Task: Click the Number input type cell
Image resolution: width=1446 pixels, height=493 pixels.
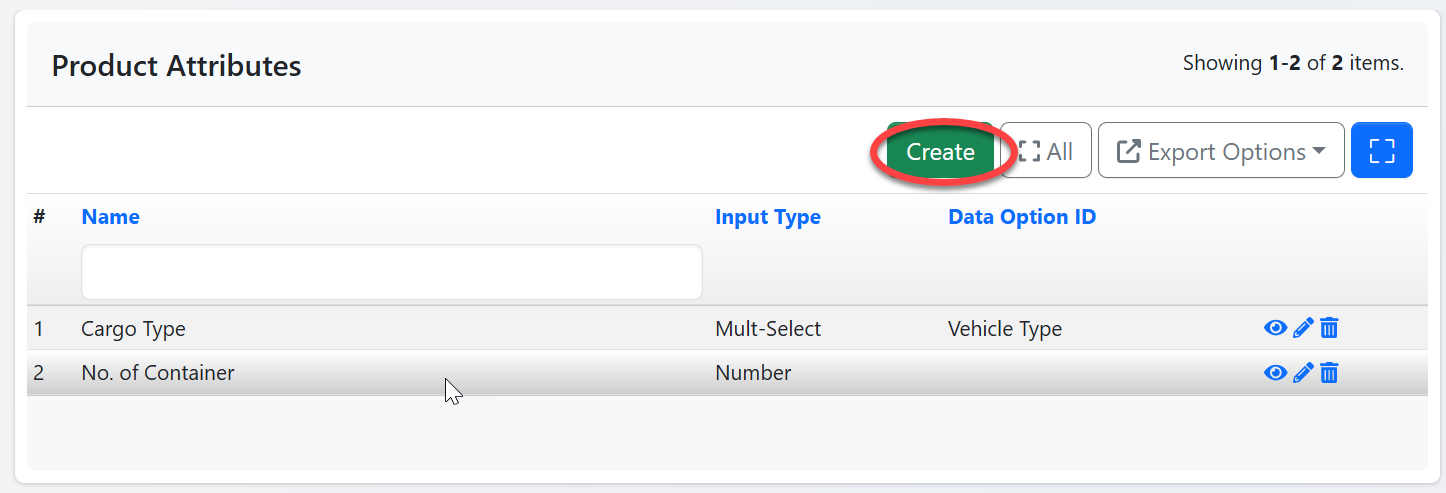Action: pyautogui.click(x=752, y=374)
